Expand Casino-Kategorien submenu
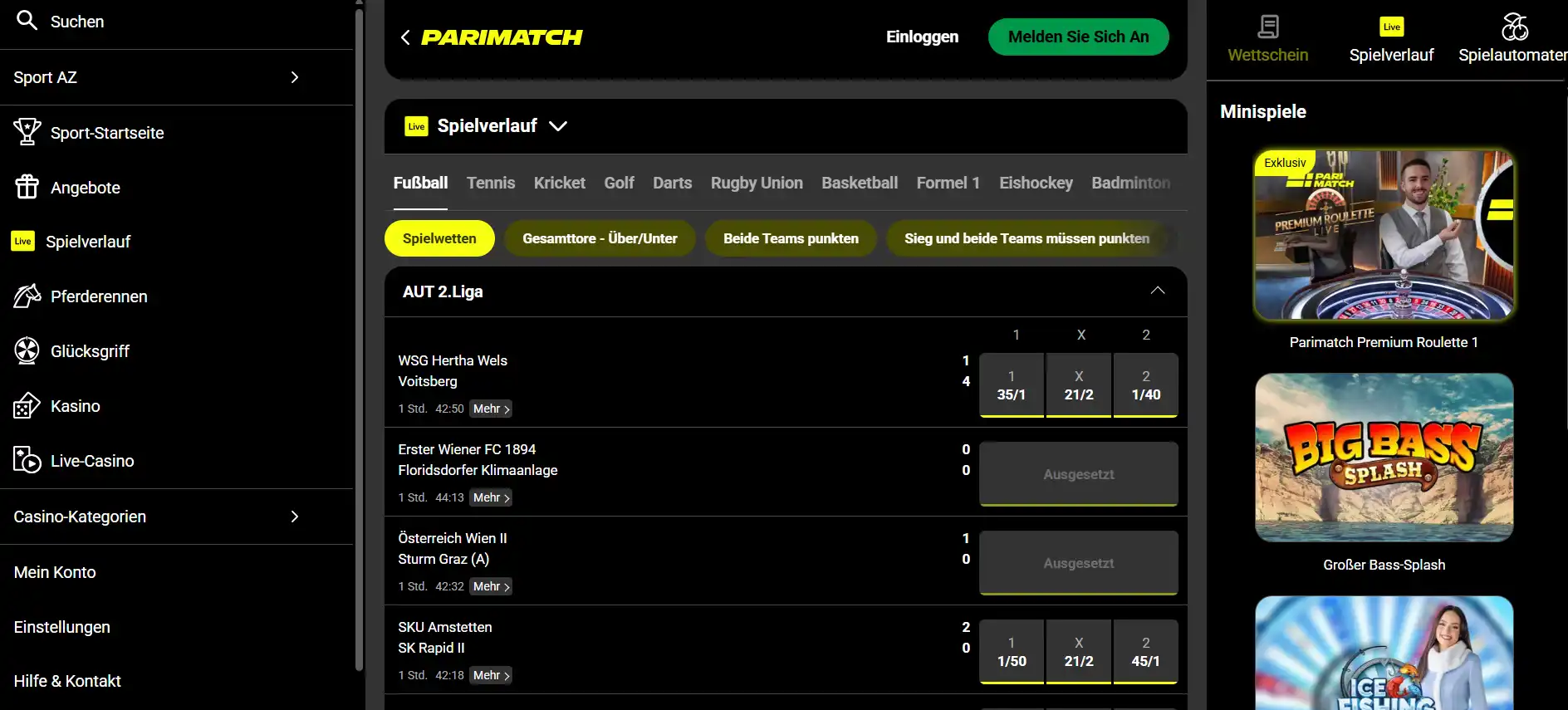This screenshot has width=1568, height=710. (x=294, y=517)
